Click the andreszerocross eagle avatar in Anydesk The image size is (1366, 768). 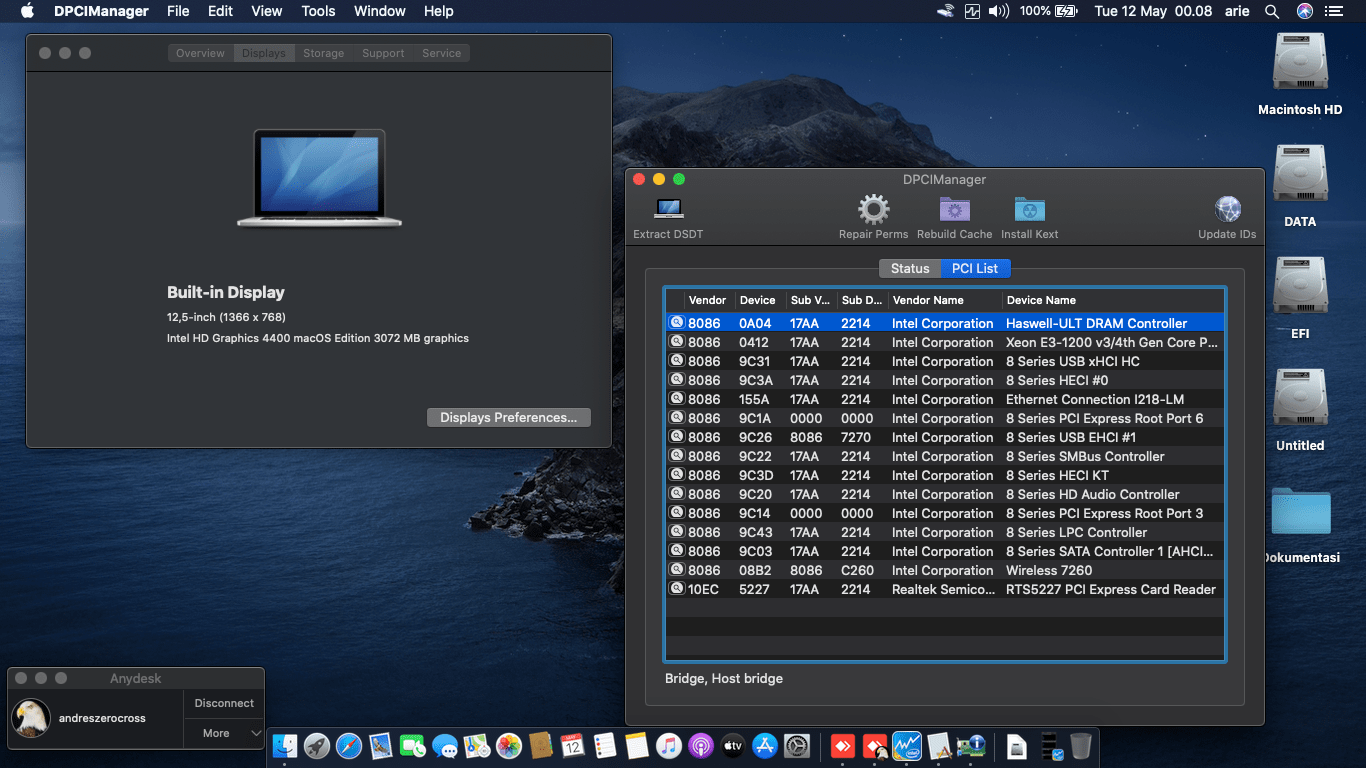(31, 718)
